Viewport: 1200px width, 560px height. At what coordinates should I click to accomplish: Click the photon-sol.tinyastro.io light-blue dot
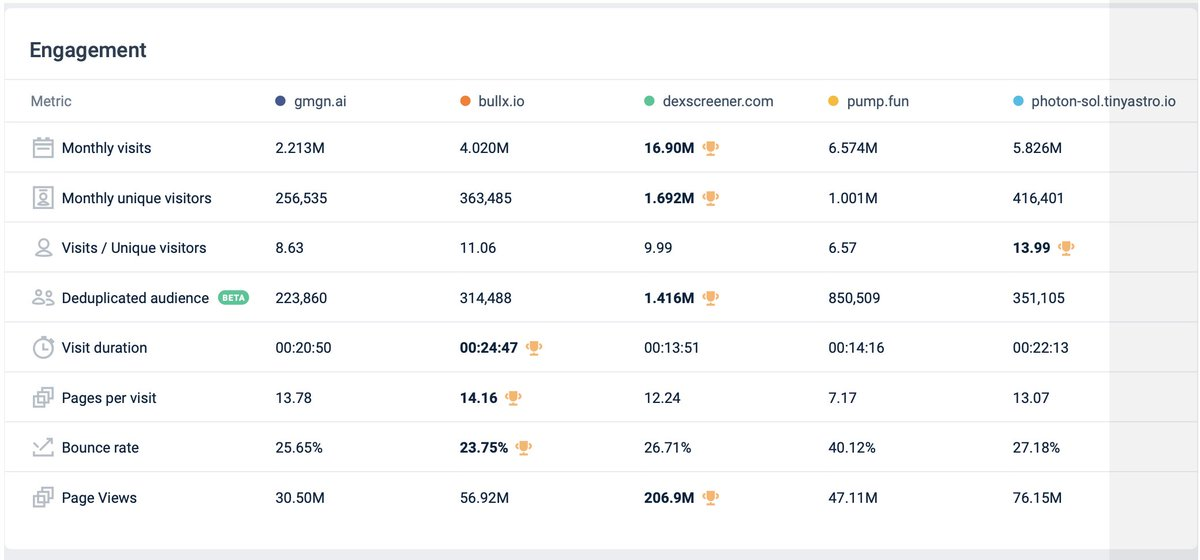click(1018, 101)
